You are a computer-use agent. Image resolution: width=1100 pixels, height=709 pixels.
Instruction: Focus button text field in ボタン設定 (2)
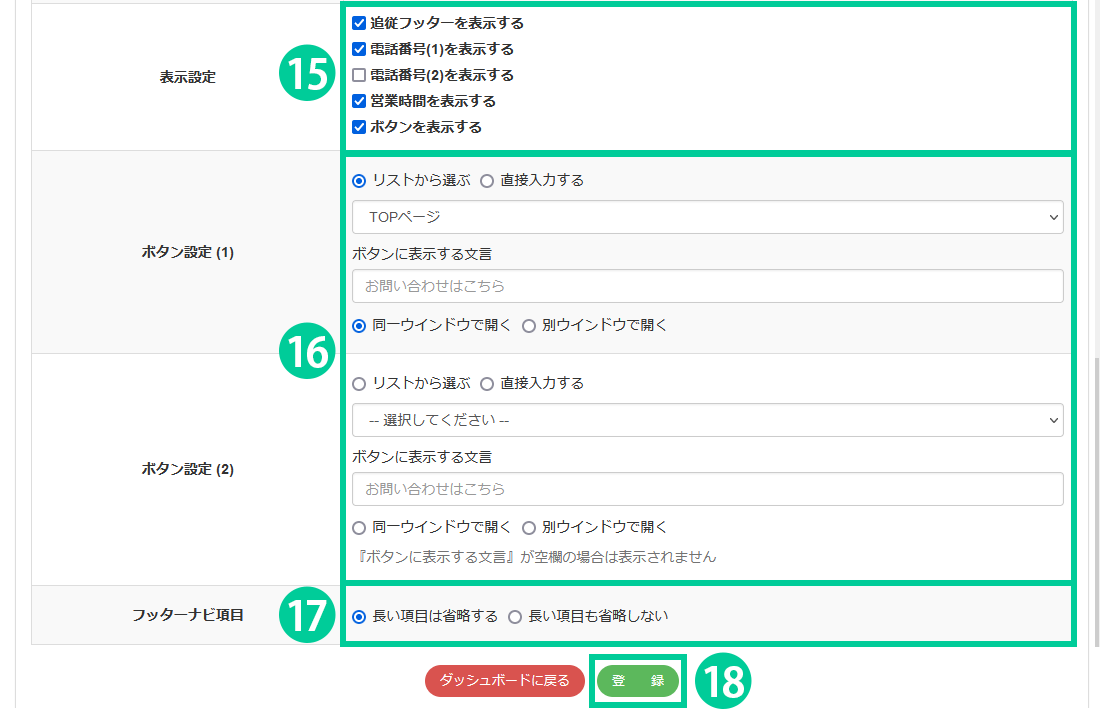[707, 489]
